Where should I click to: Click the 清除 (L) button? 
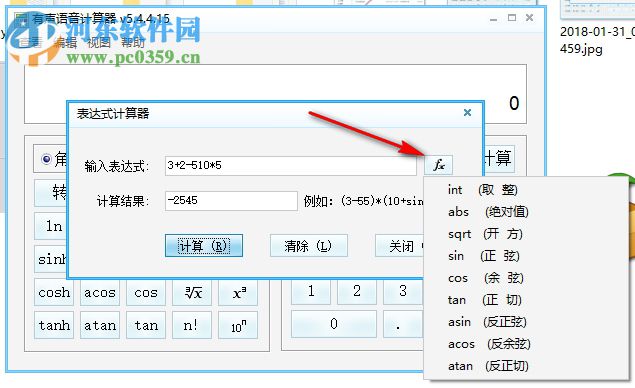click(x=309, y=245)
